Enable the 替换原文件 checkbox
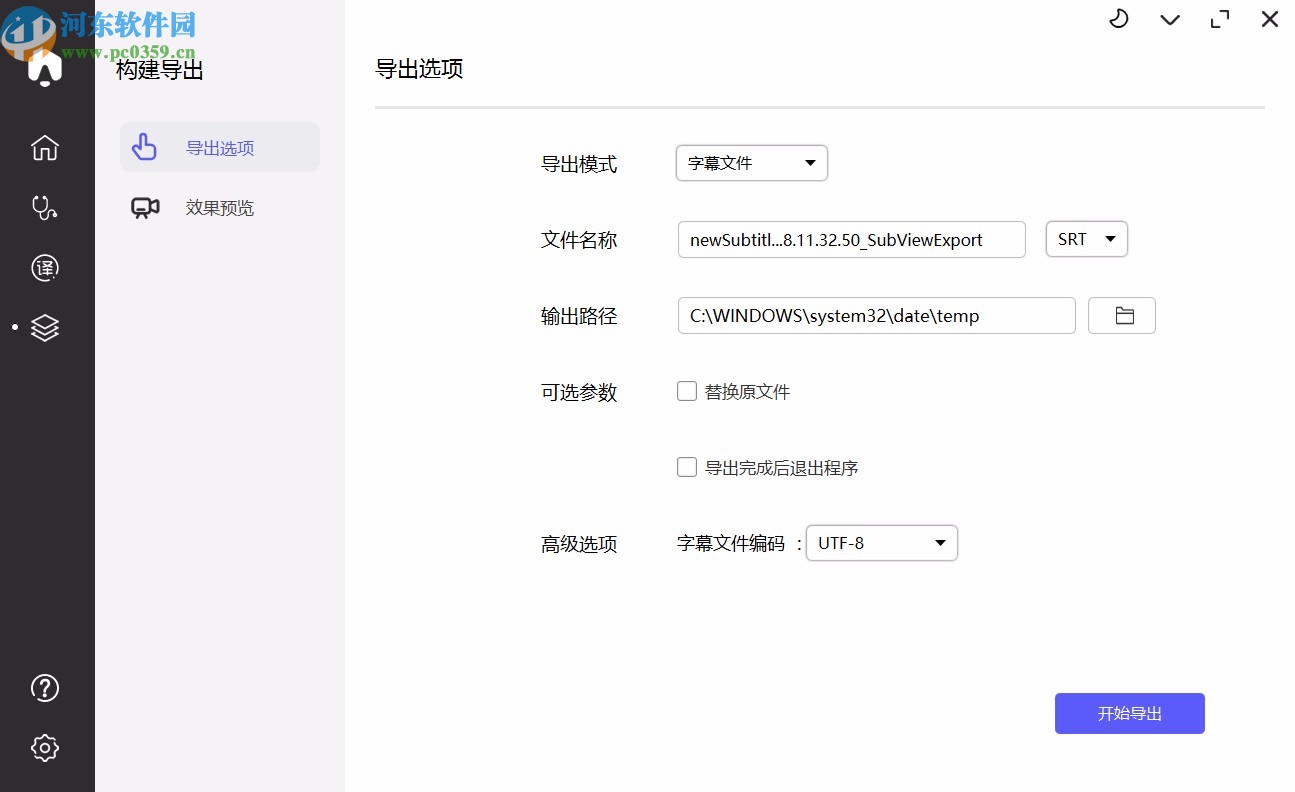 pos(687,391)
